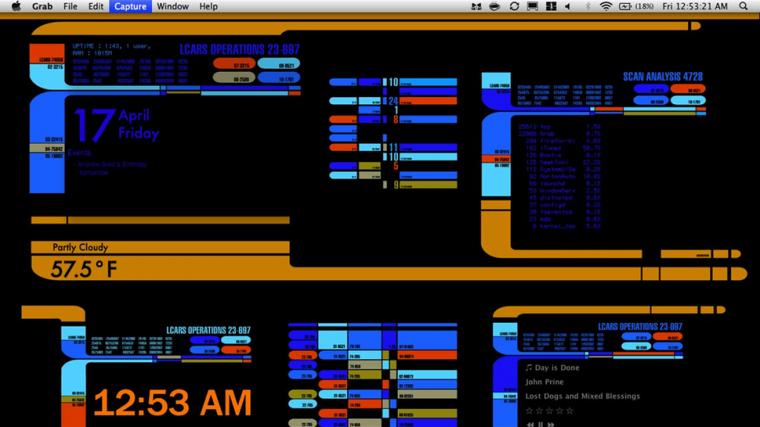The height and width of the screenshot is (427, 760).
Task: Click the battery status icon
Action: pyautogui.click(x=626, y=6)
